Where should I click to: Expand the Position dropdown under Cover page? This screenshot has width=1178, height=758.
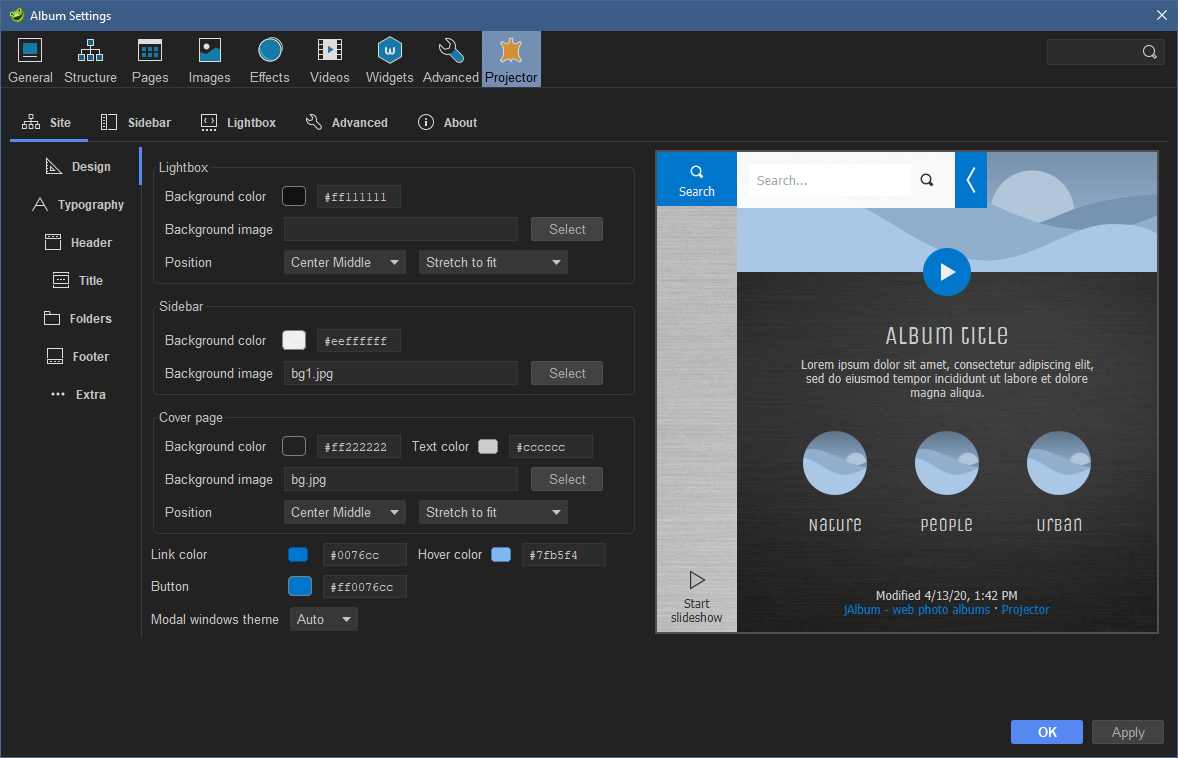[344, 512]
